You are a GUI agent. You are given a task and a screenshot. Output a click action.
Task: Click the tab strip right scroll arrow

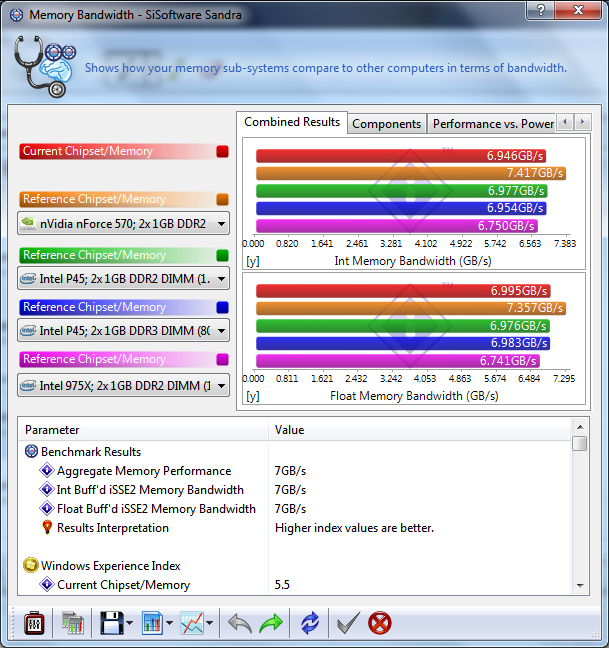point(583,122)
